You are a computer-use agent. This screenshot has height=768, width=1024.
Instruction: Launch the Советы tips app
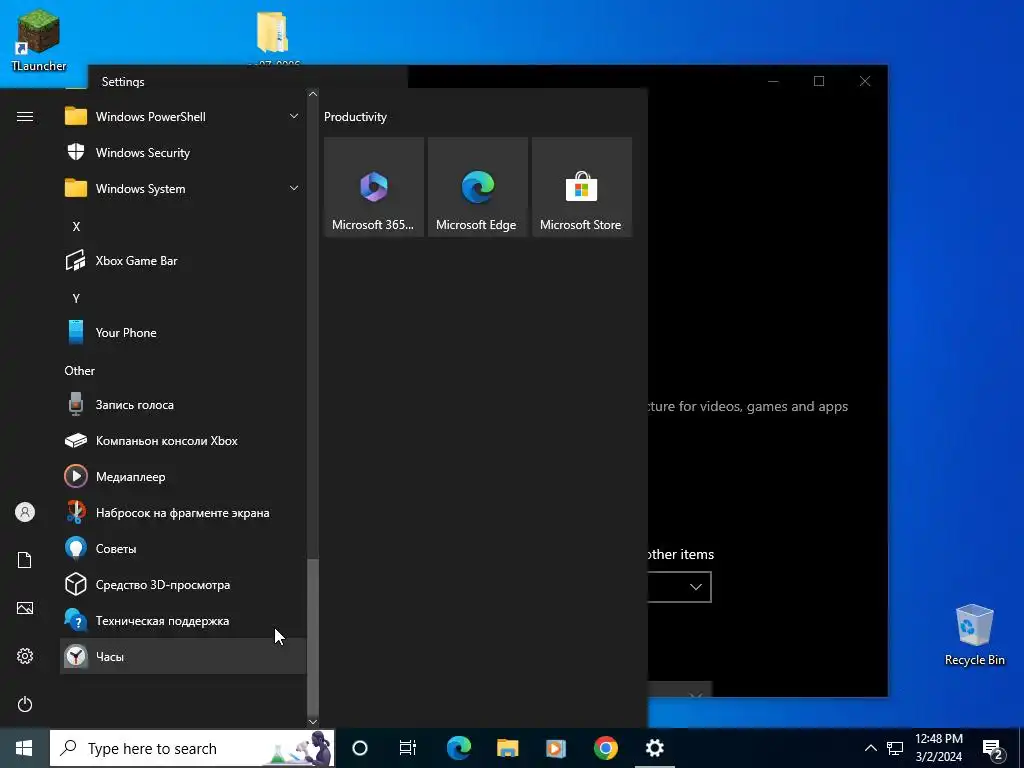183,549
